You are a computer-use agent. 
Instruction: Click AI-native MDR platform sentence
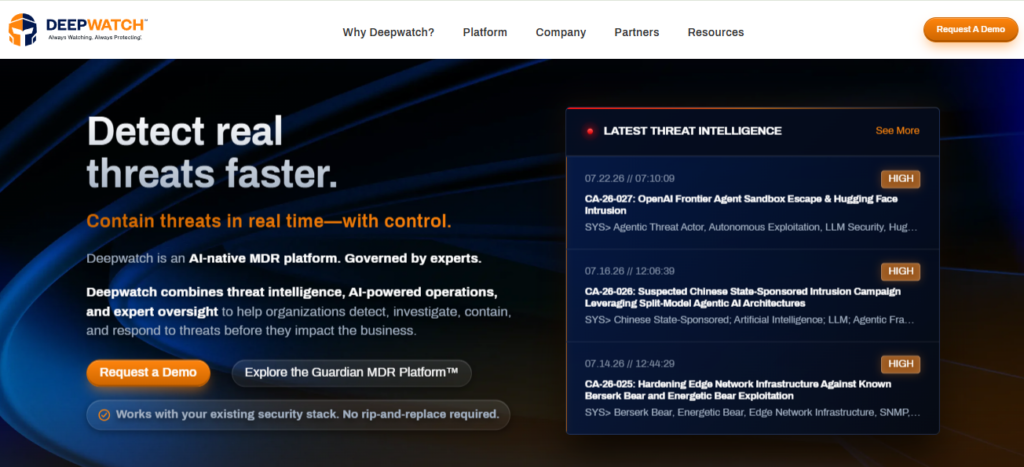point(284,259)
